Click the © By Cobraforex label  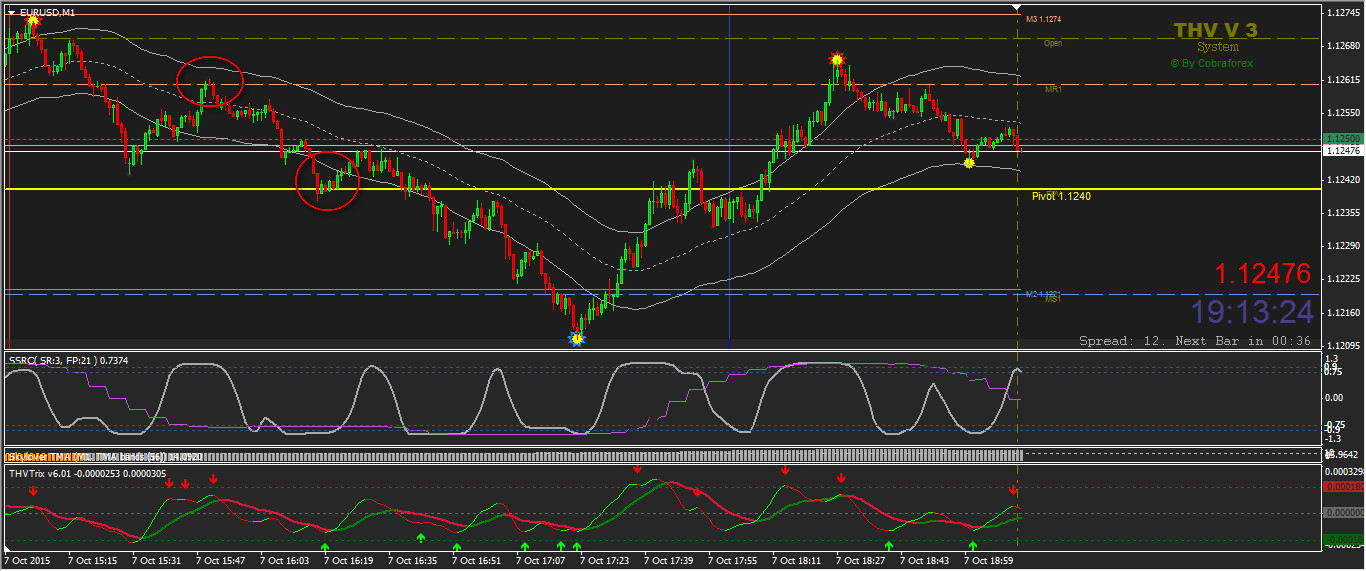tap(1211, 63)
